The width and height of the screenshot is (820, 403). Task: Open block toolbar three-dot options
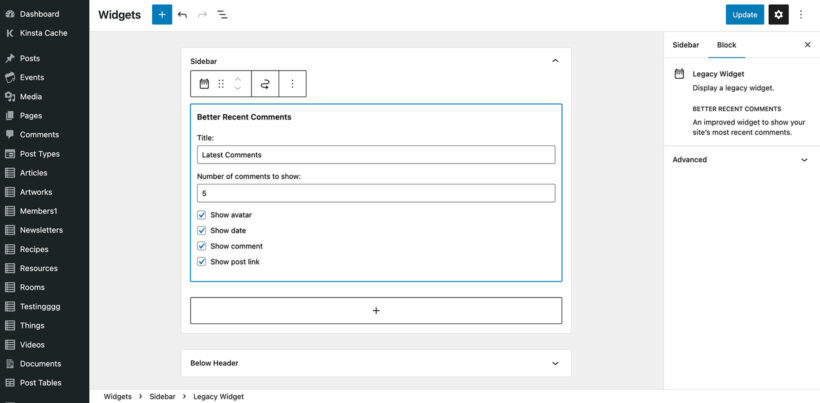click(292, 84)
